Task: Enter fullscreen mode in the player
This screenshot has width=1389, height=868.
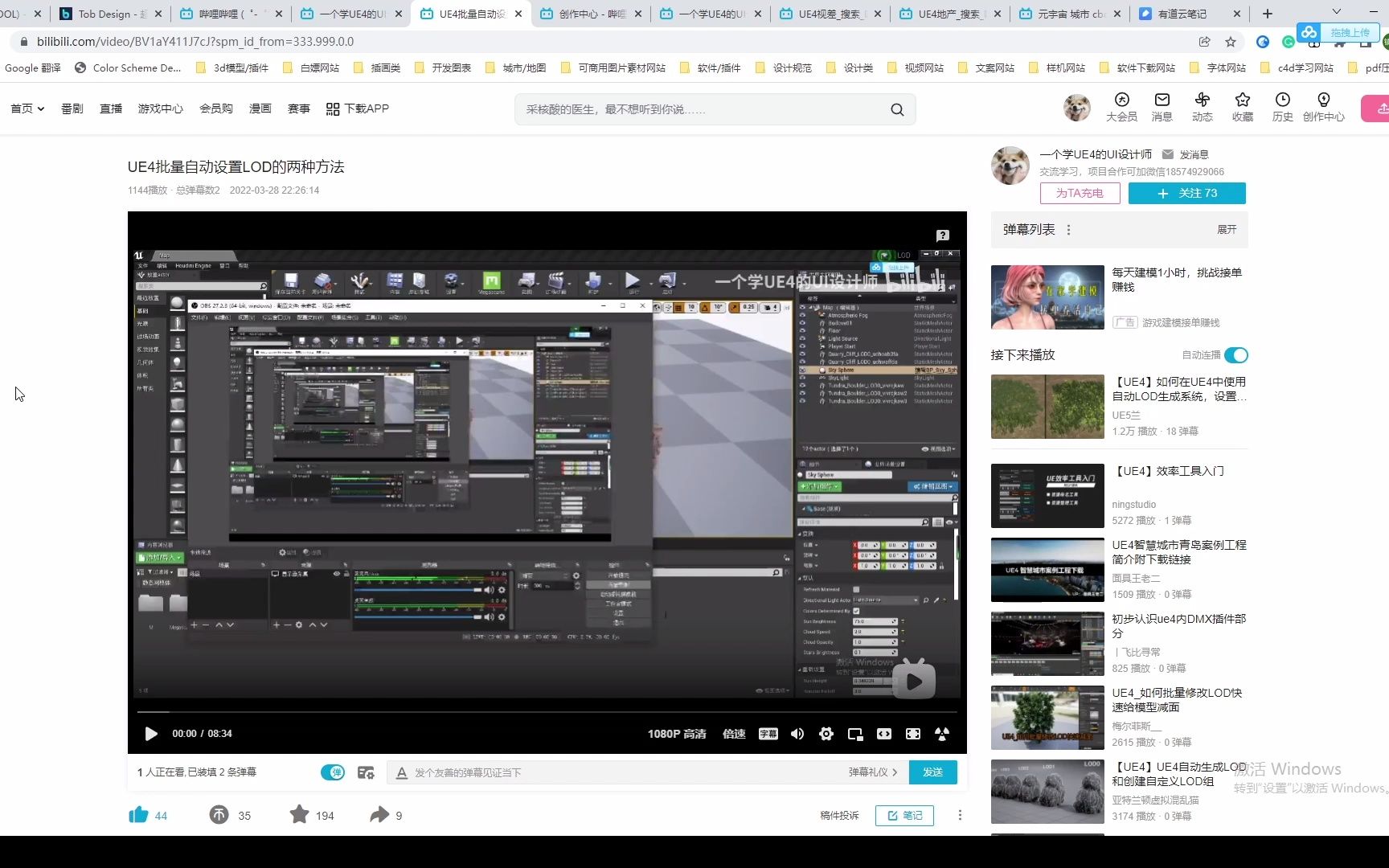Action: [x=942, y=734]
